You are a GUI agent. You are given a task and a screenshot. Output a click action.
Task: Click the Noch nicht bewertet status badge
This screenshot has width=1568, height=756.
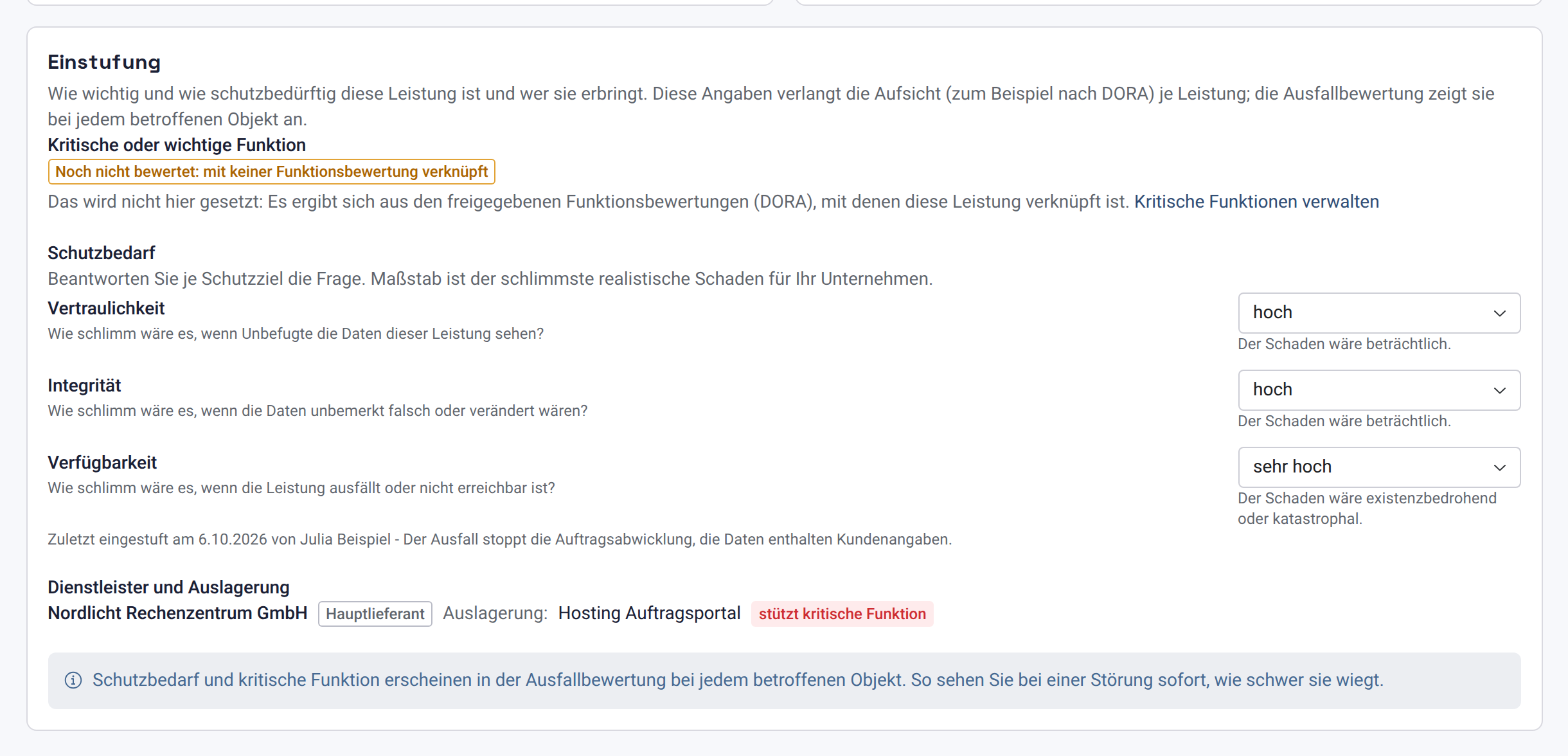(x=271, y=172)
